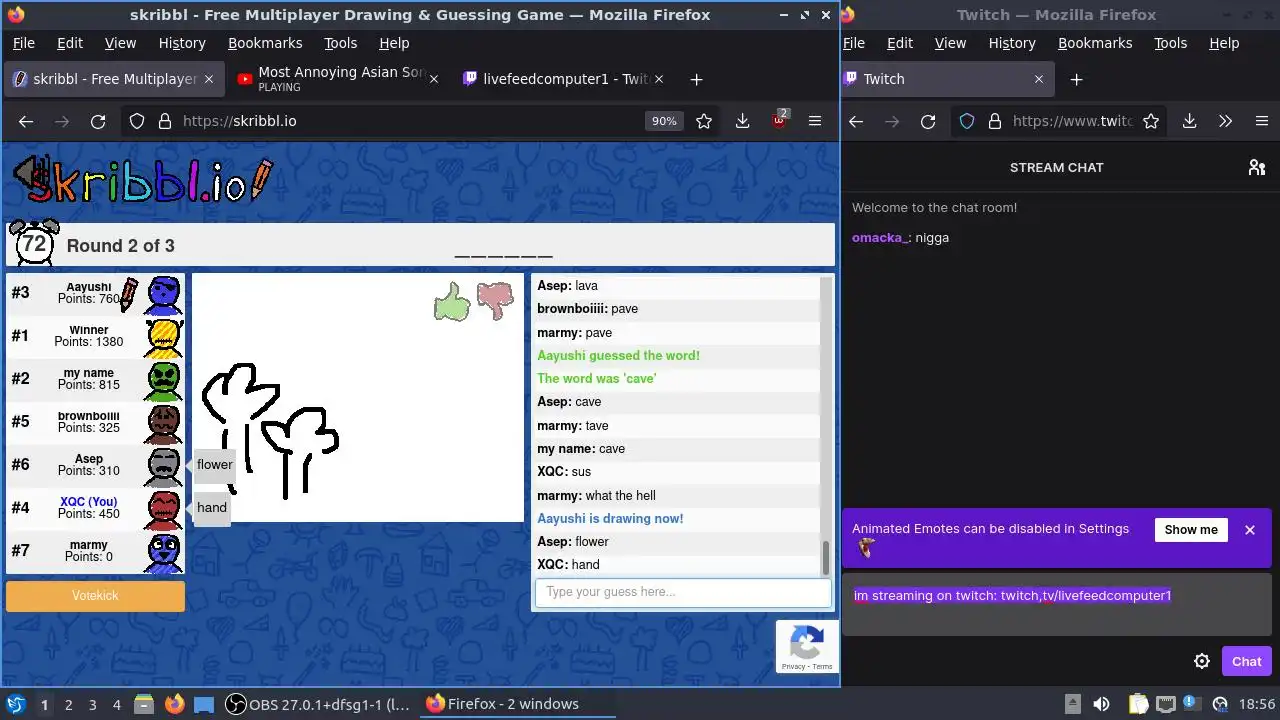Click the Chat send button
The image size is (1280, 720).
[x=1246, y=661]
